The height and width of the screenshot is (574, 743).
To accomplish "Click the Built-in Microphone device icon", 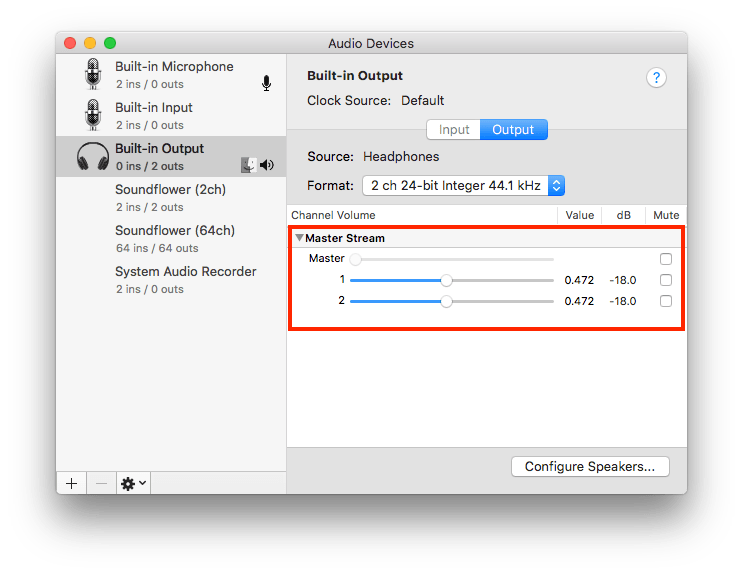I will pyautogui.click(x=93, y=75).
